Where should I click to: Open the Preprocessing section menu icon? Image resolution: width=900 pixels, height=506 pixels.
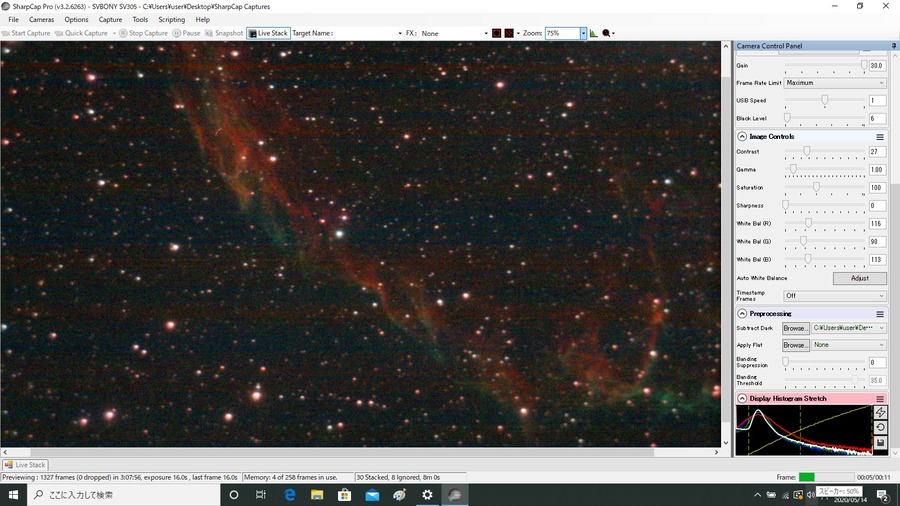(880, 314)
